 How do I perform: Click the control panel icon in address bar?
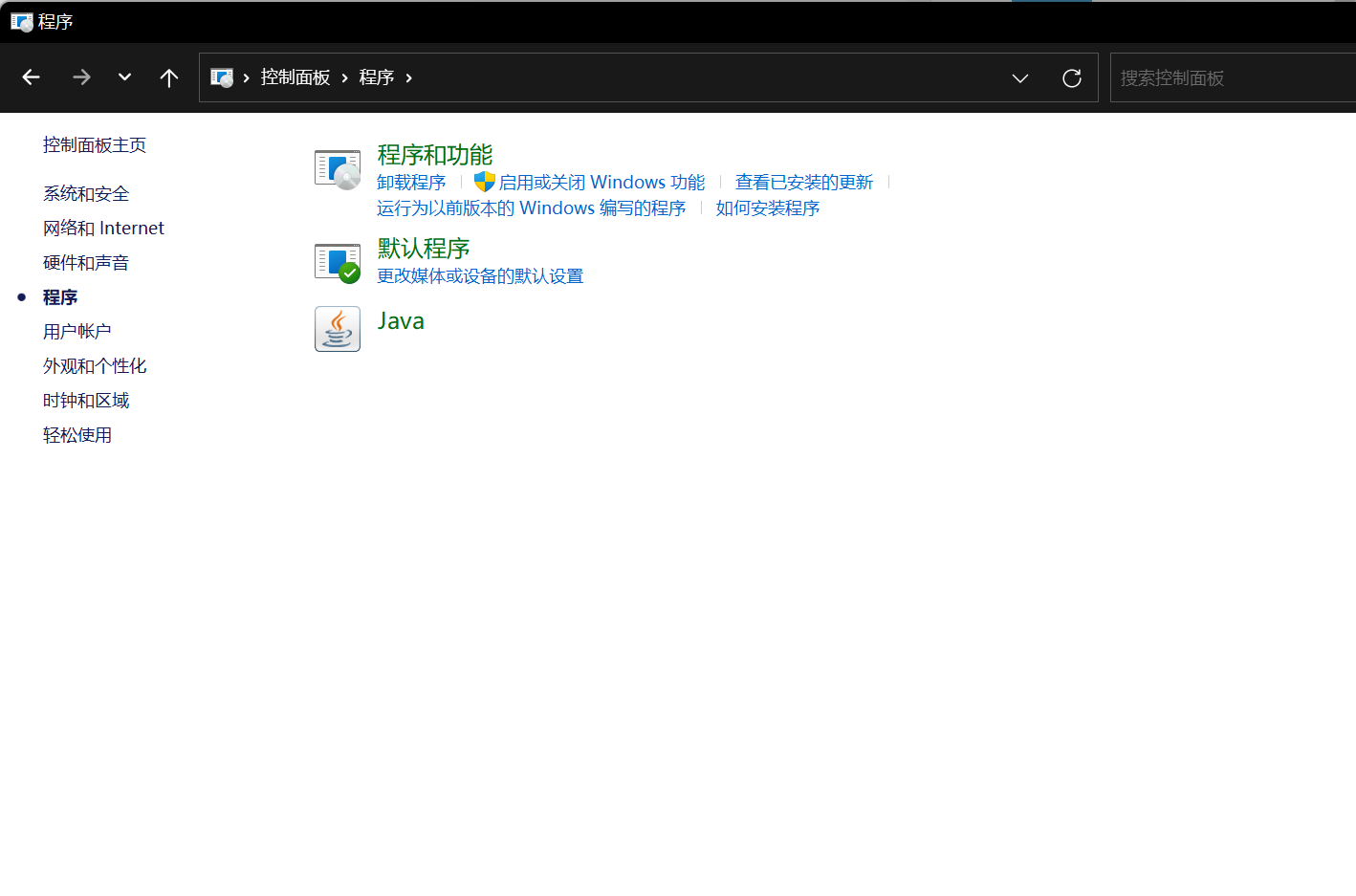coord(222,77)
